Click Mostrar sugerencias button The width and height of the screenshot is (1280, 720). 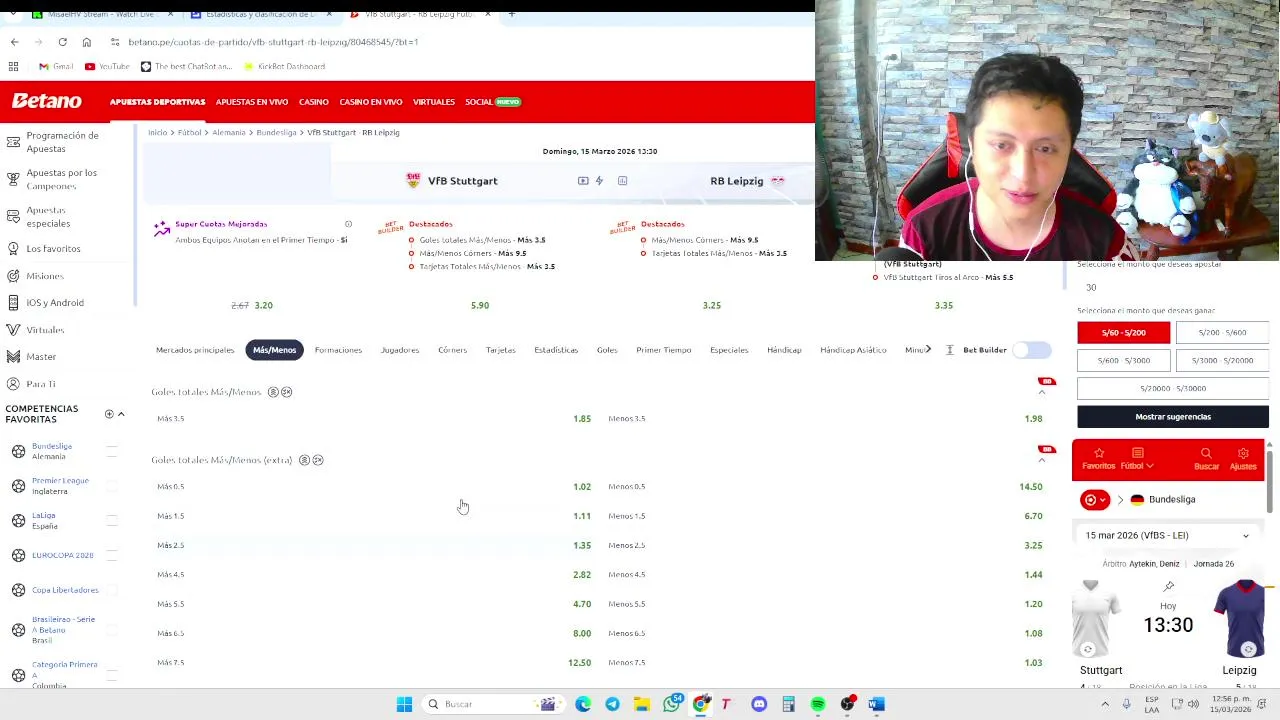tap(1173, 416)
